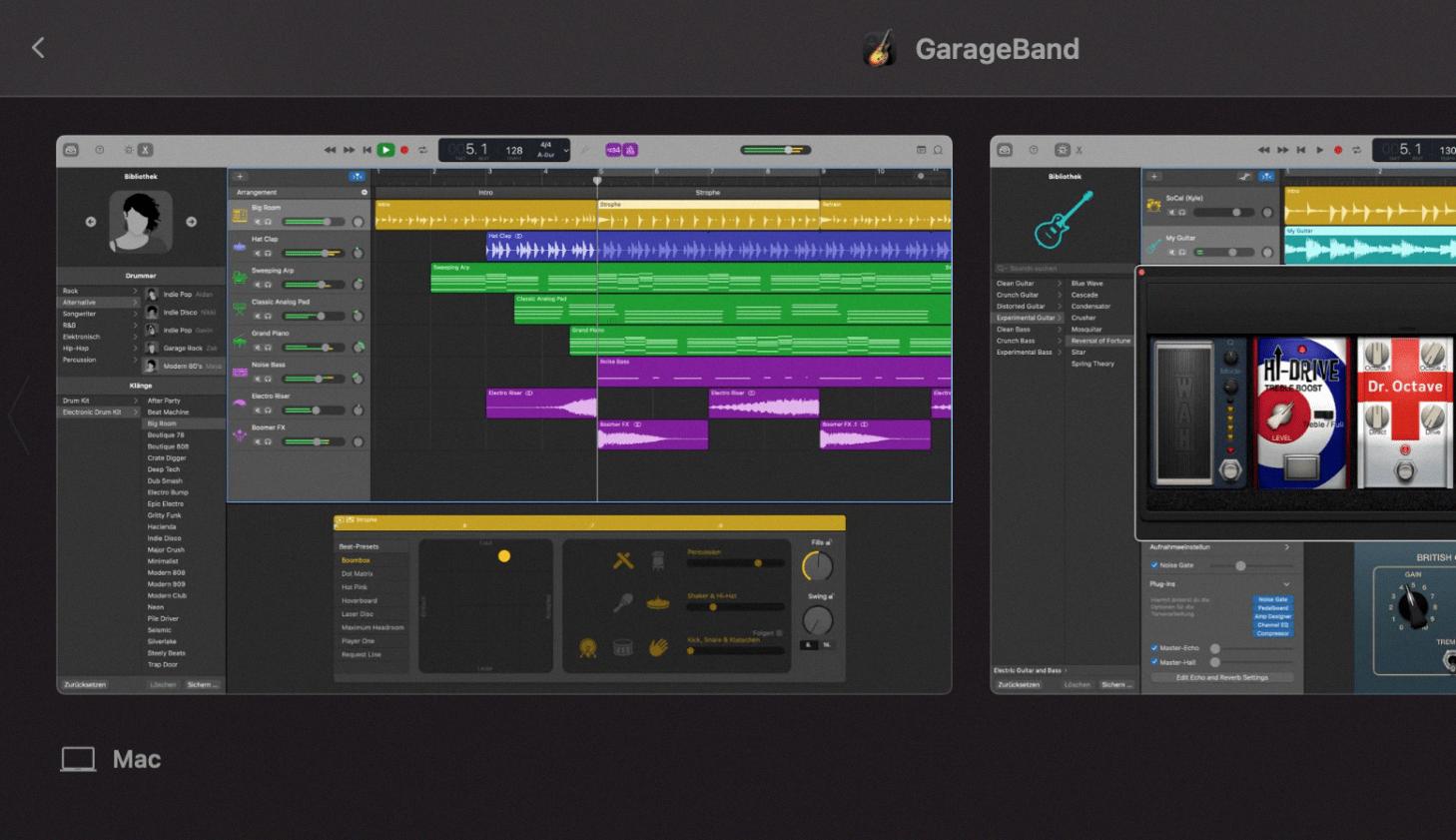
Task: Select the Garage Rock drummer
Action: click(x=184, y=348)
